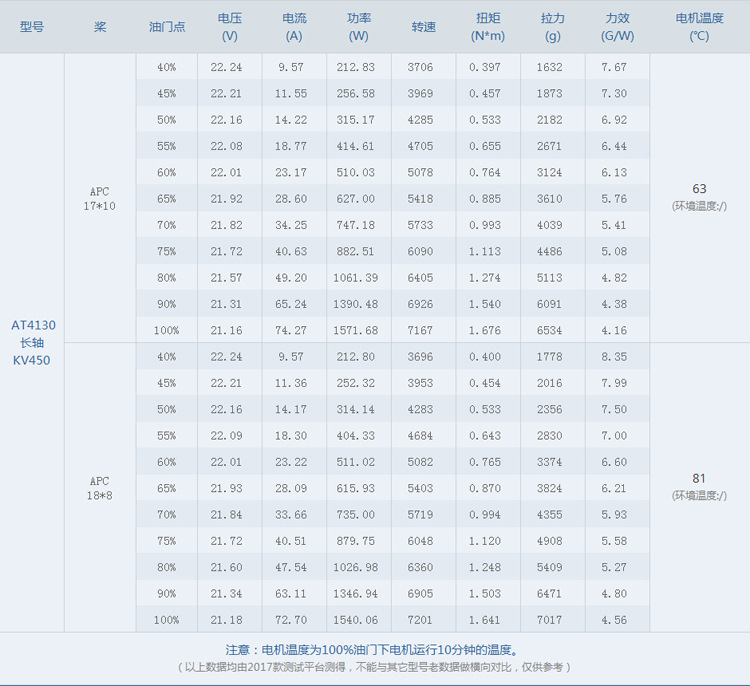
Task: Select the 1.676 torque value cell
Action: (x=485, y=330)
